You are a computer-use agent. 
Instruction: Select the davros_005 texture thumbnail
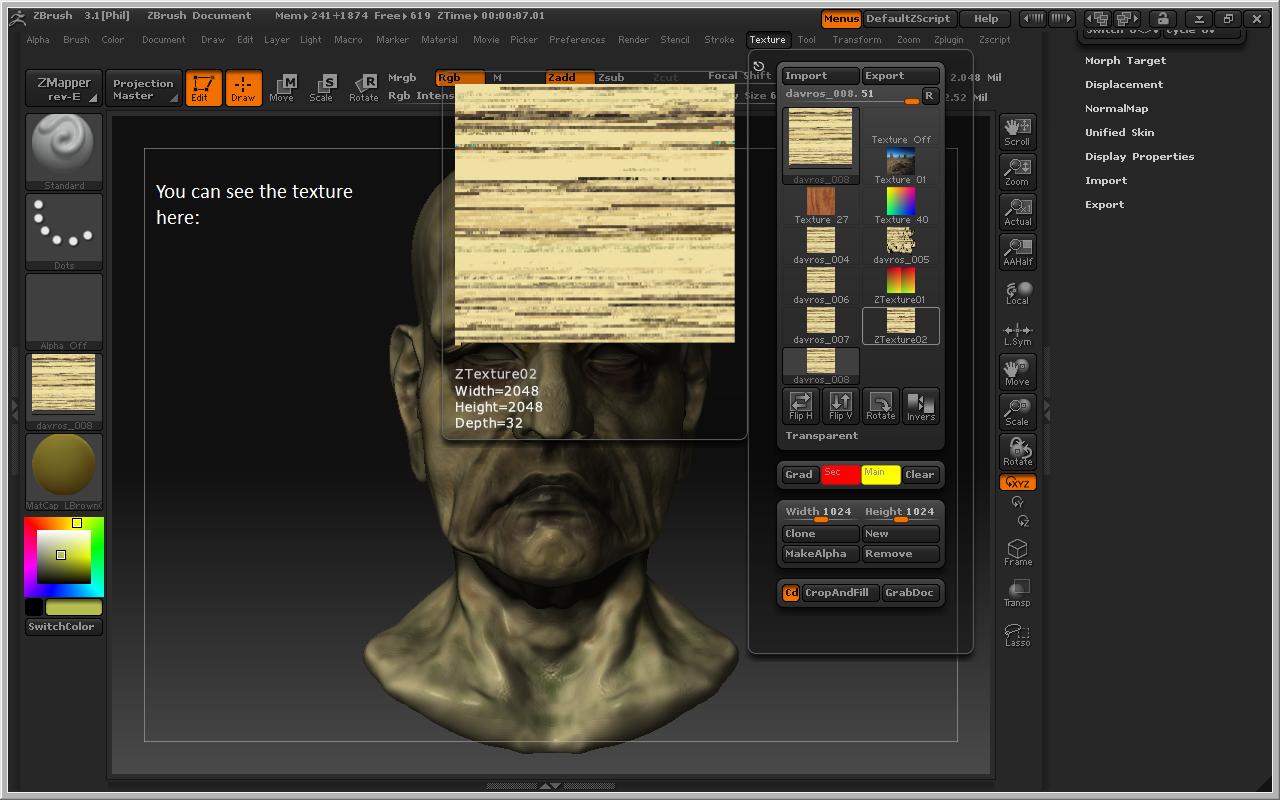click(901, 246)
